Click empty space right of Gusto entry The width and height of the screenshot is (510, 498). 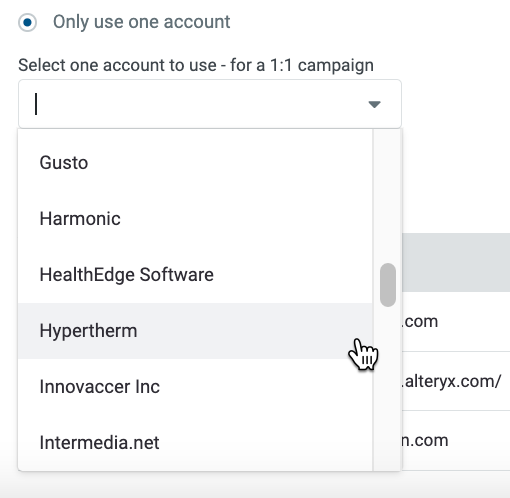(230, 163)
